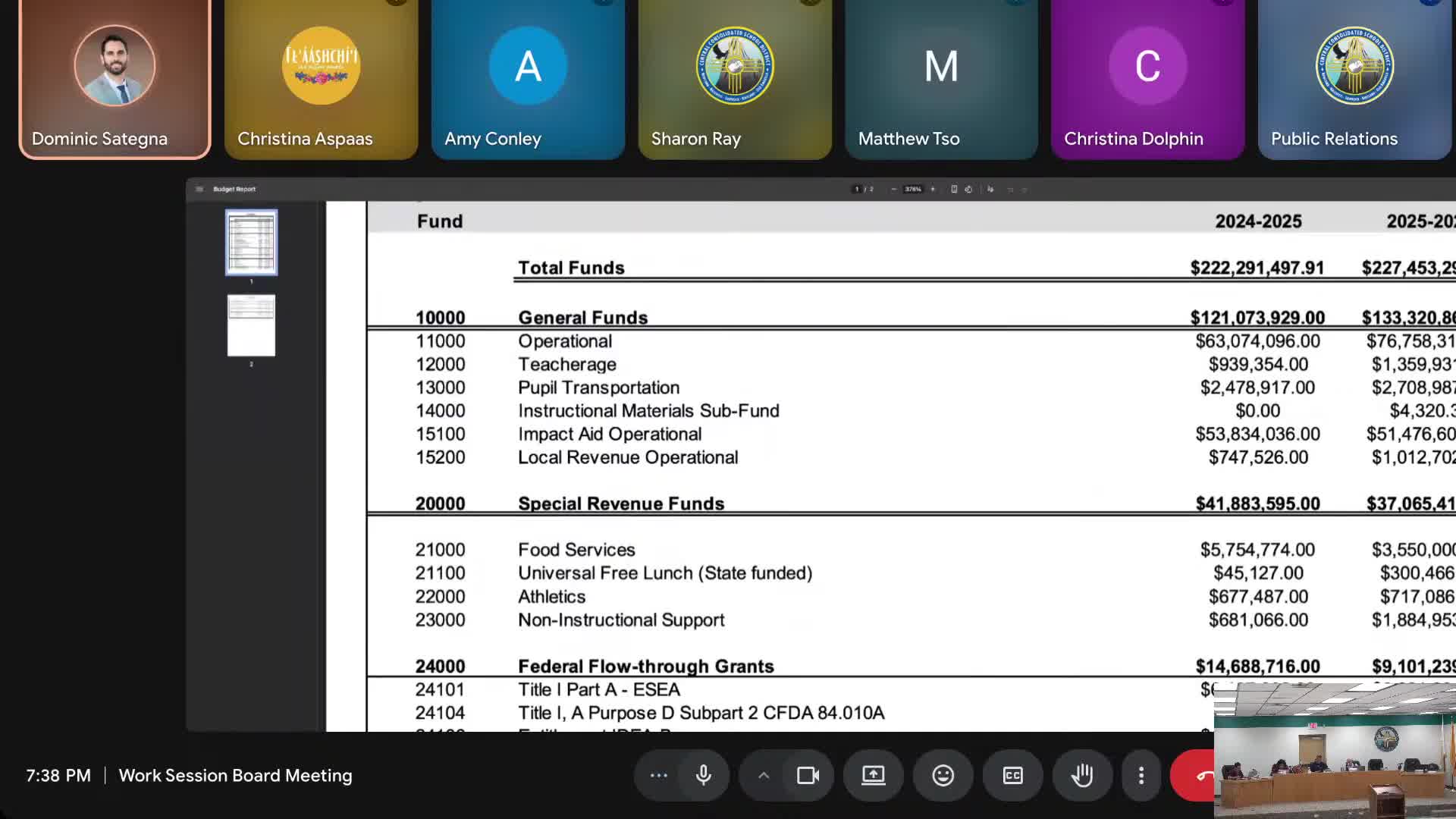
Task: Select Dominic Sategna participant tile
Action: click(x=115, y=80)
